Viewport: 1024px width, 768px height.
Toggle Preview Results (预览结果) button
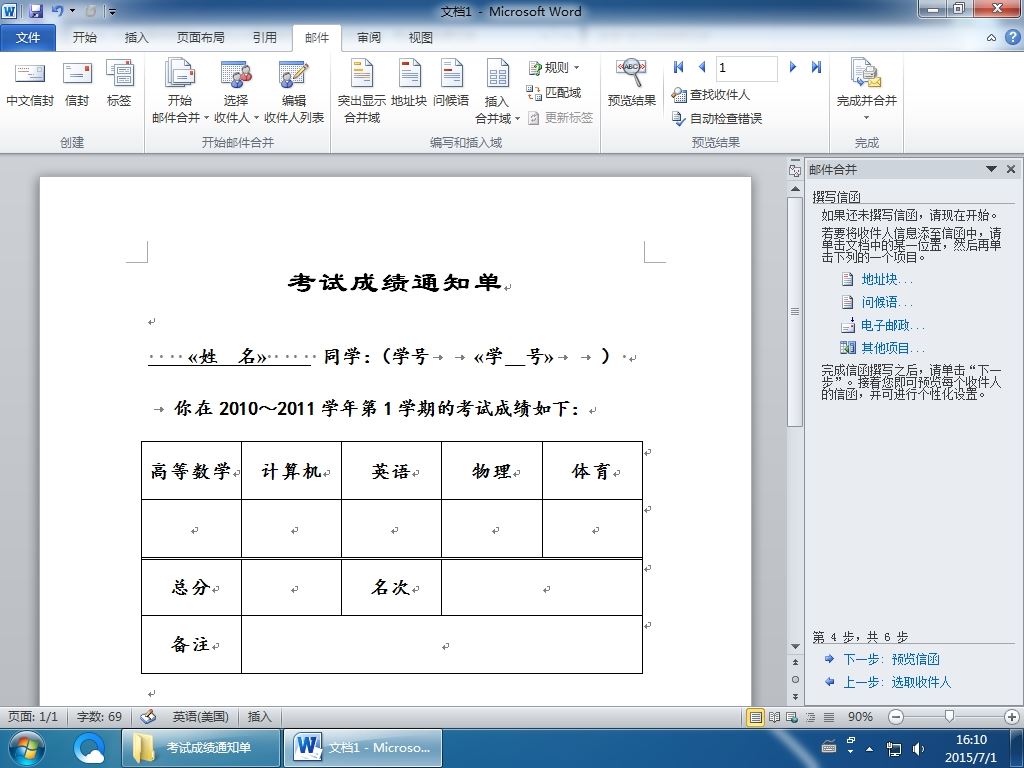click(x=632, y=84)
